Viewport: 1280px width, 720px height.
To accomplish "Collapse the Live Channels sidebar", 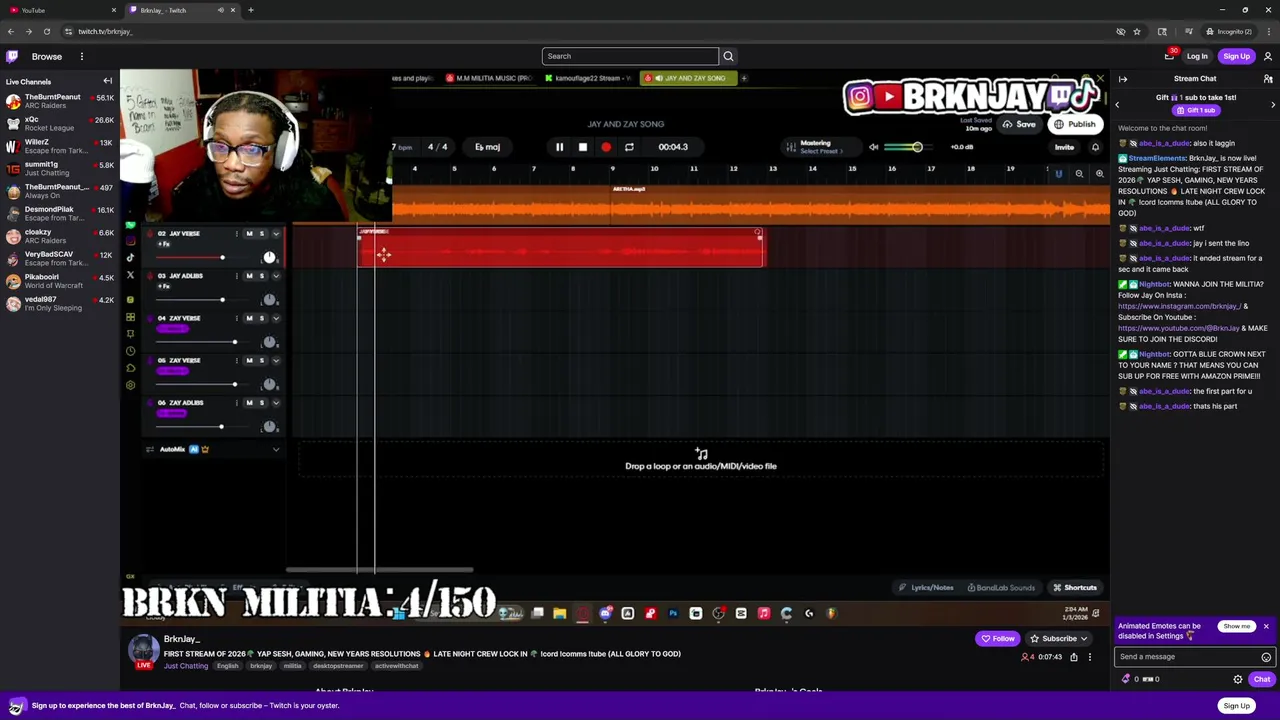I will (x=108, y=81).
